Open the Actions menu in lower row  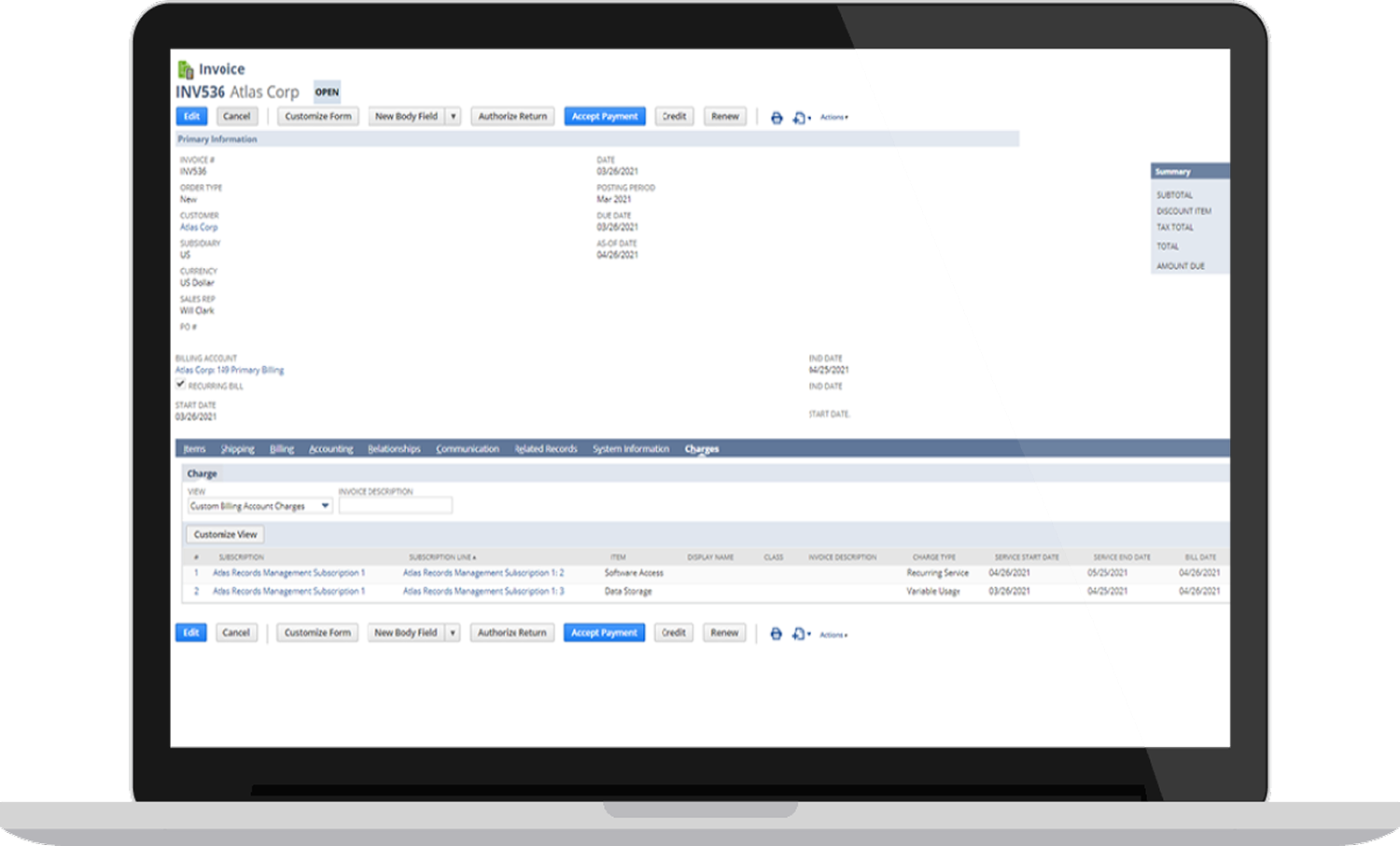coord(833,635)
